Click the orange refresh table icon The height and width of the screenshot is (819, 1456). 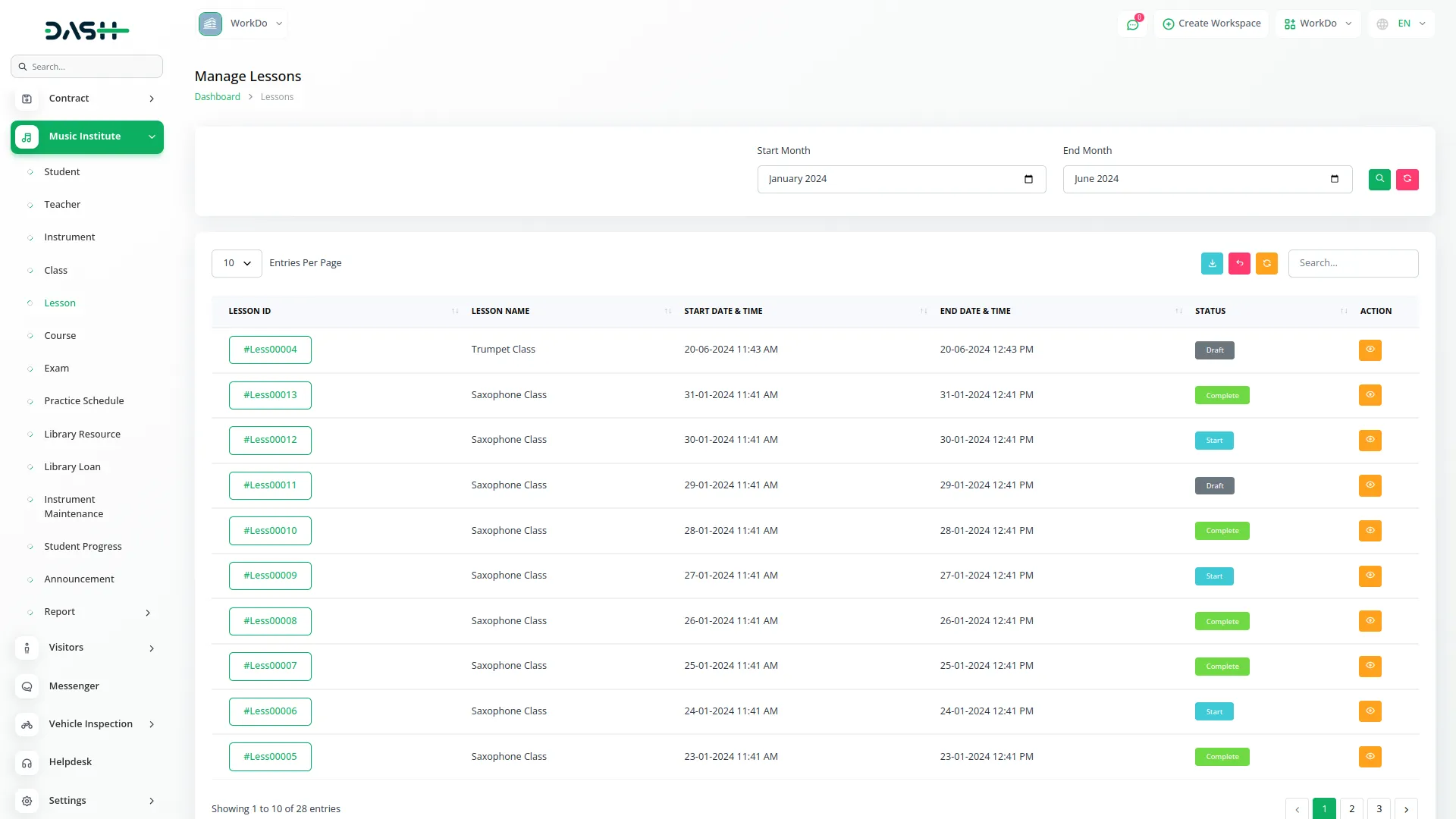click(1266, 263)
